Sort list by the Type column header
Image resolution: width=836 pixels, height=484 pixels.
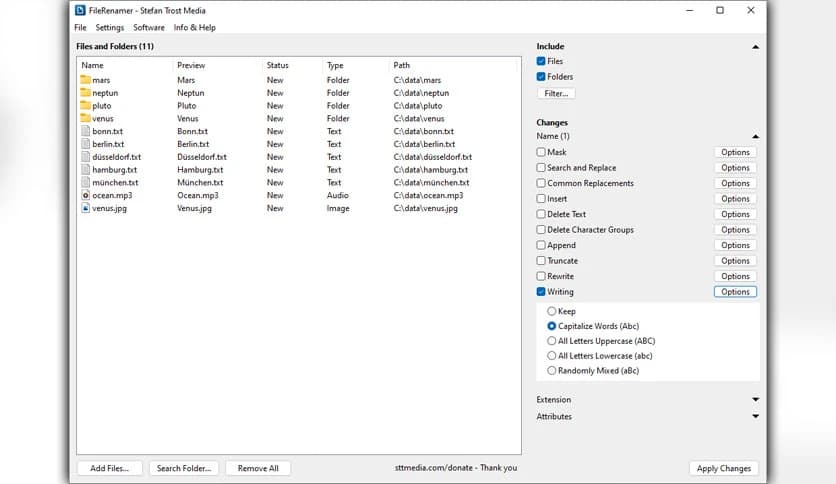(335, 65)
